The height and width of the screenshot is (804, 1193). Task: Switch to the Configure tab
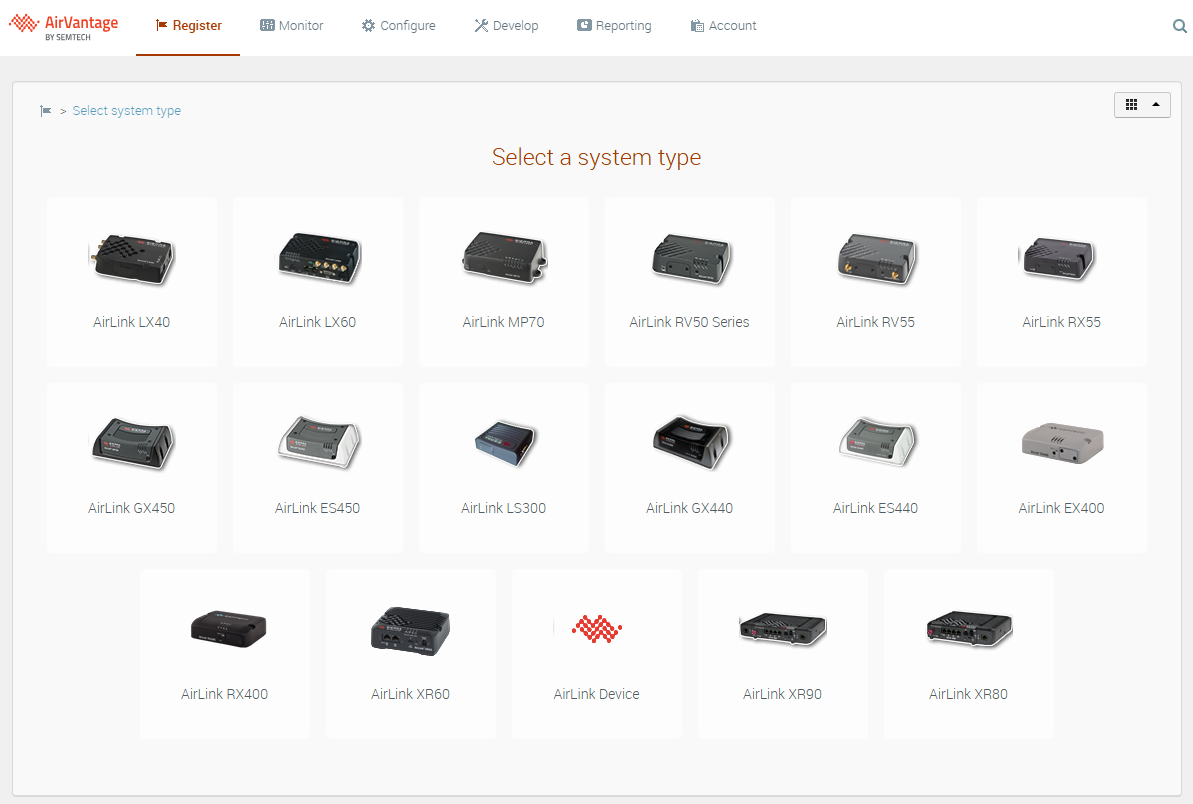click(398, 26)
